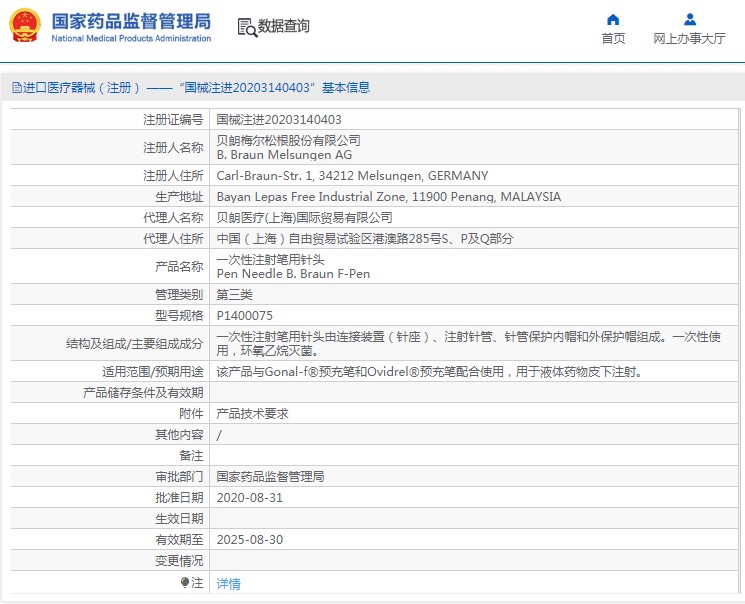Viewport: 745px width, 604px height.
Task: Click the 产品储存条件及有效期 row label
Action: point(143,393)
